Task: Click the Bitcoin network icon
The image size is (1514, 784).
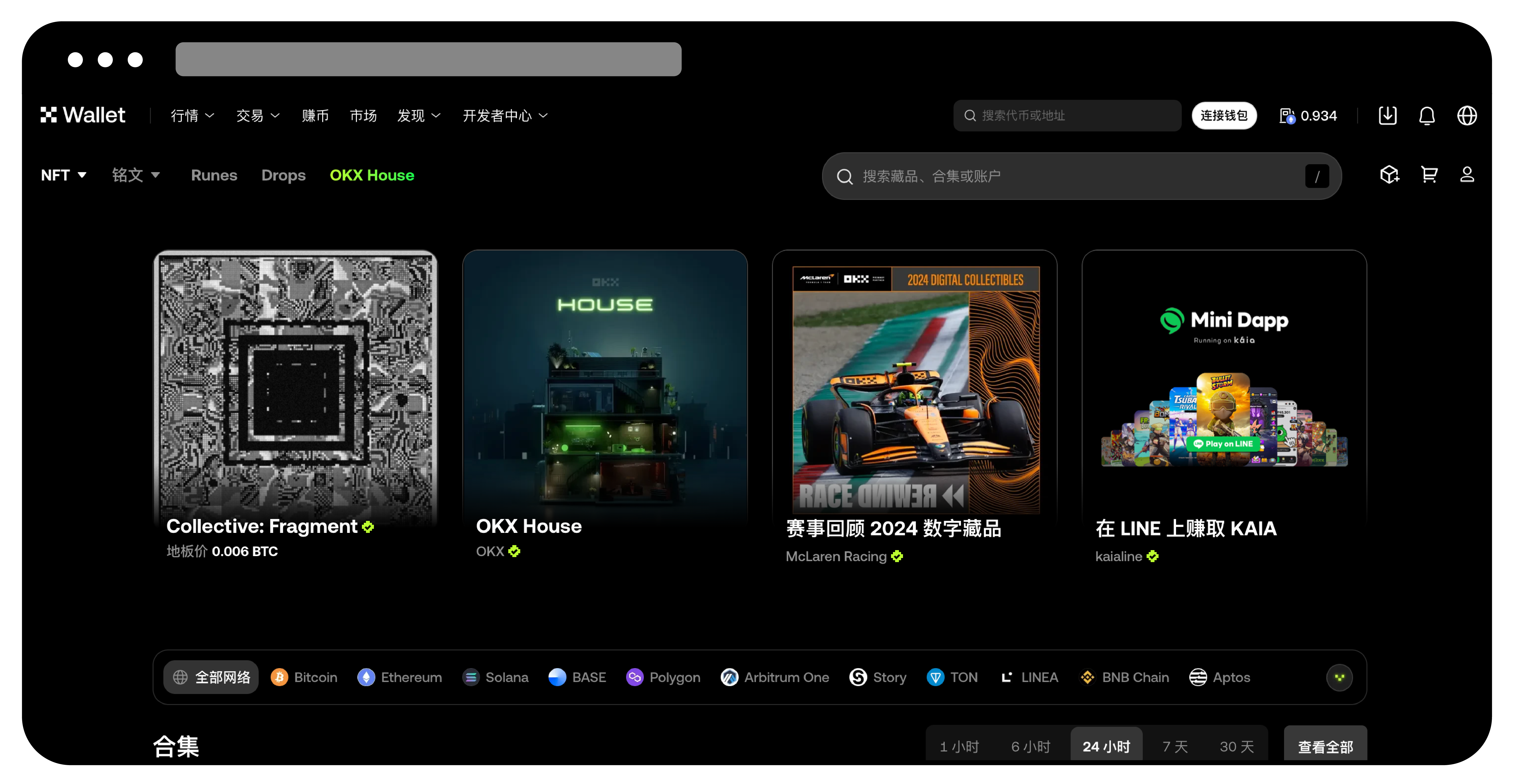Action: coord(279,677)
